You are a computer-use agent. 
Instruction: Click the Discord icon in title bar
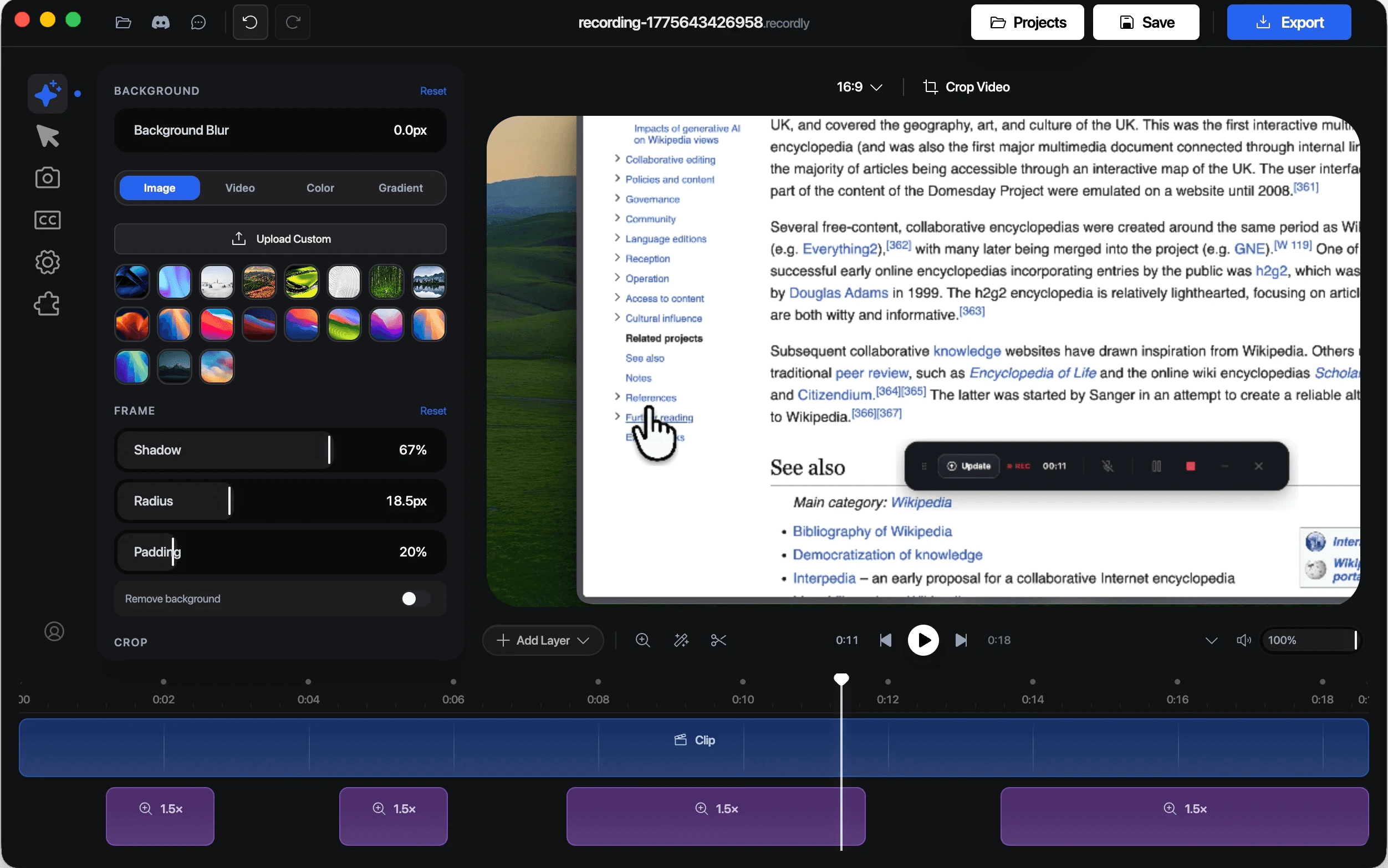[x=160, y=22]
